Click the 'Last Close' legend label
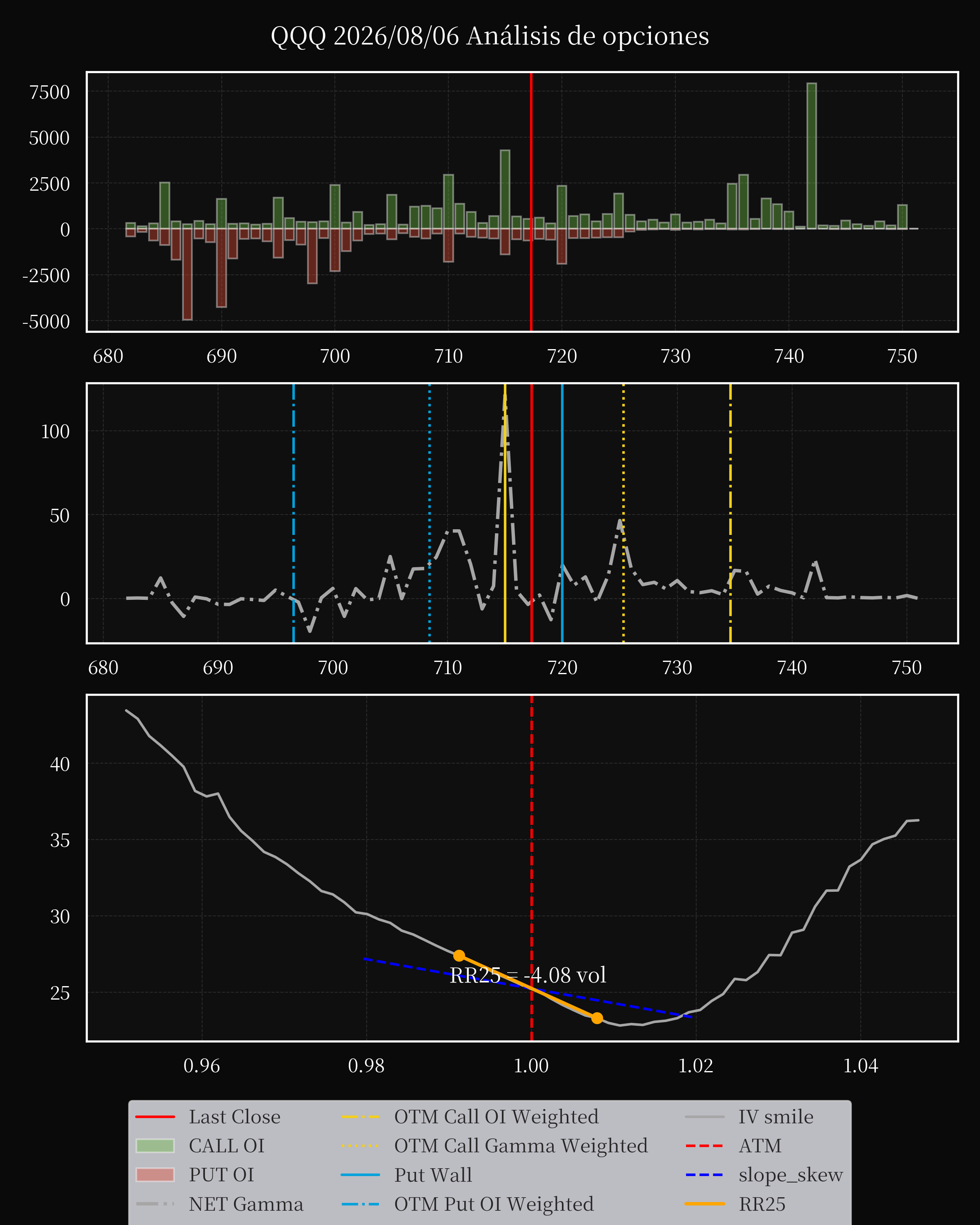The image size is (980, 1225). 235,1117
